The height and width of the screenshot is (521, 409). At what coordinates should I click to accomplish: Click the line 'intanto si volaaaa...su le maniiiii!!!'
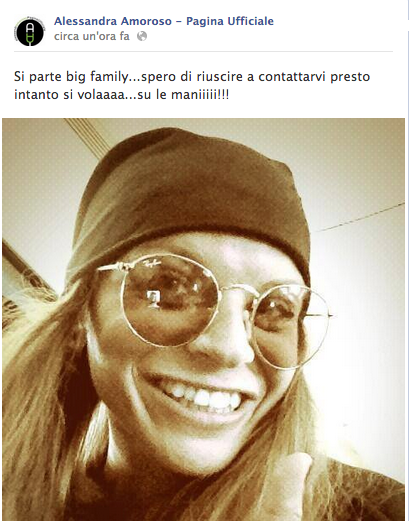click(121, 95)
